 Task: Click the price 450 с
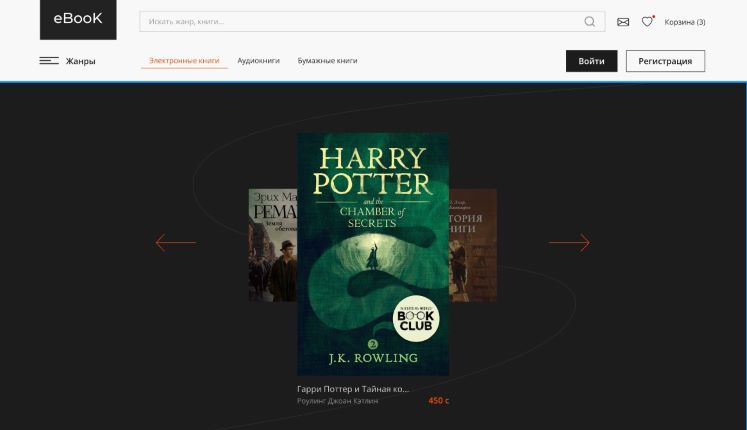[x=438, y=400]
